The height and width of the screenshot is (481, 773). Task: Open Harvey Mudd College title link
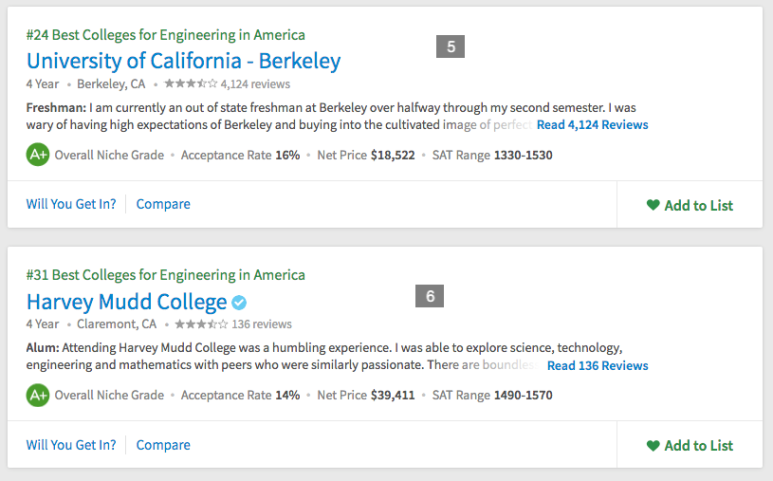tap(127, 302)
